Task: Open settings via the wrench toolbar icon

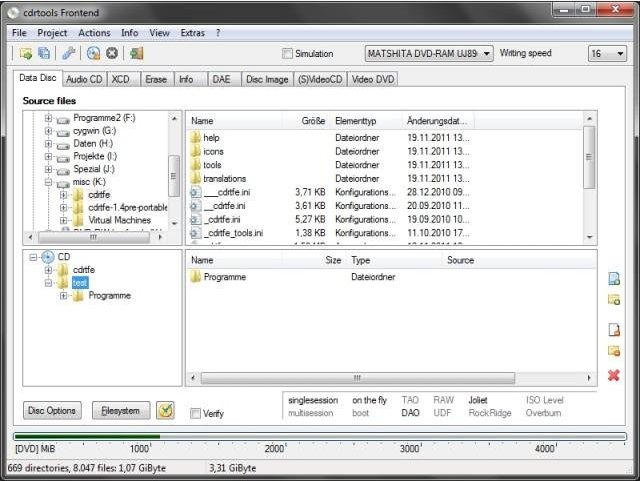Action: point(68,53)
